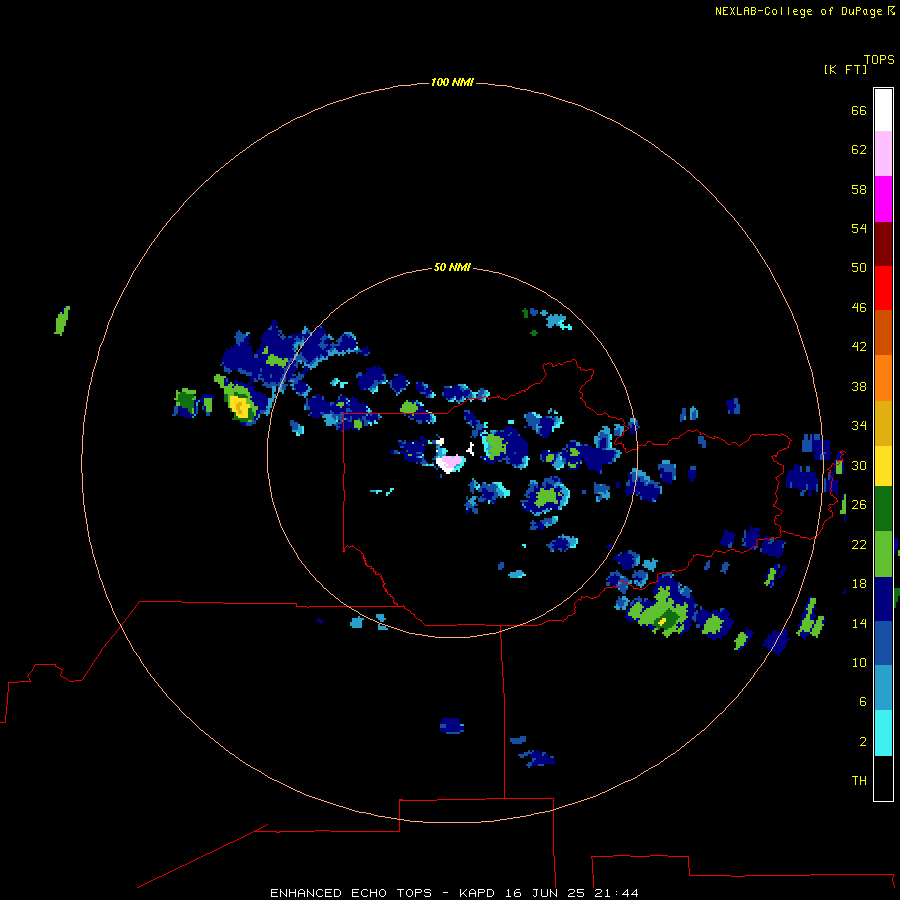Click the [K FT] units label
Image resolution: width=900 pixels, height=900 pixels.
click(x=845, y=70)
